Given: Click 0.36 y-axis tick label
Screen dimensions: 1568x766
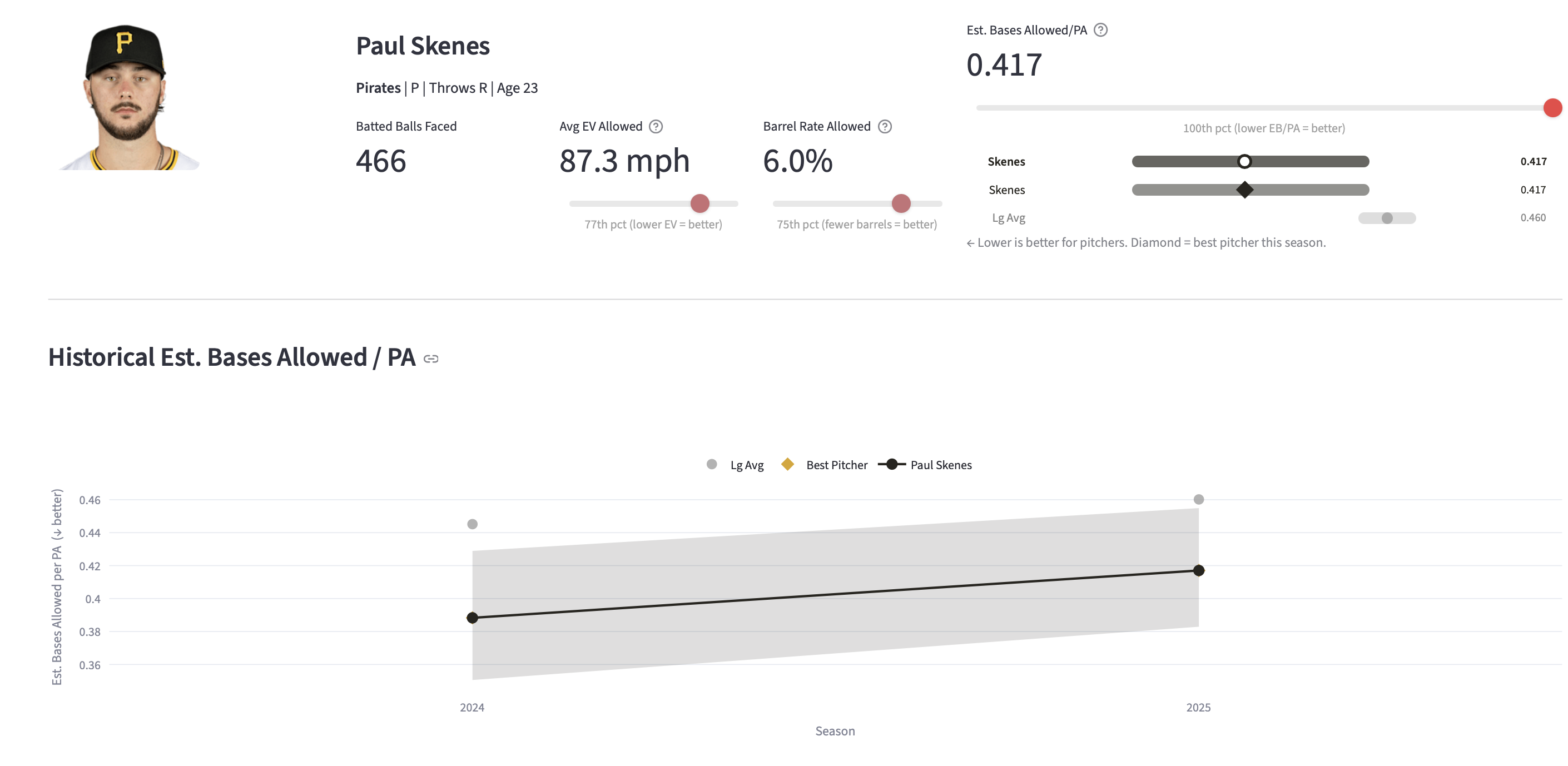Looking at the screenshot, I should 90,665.
